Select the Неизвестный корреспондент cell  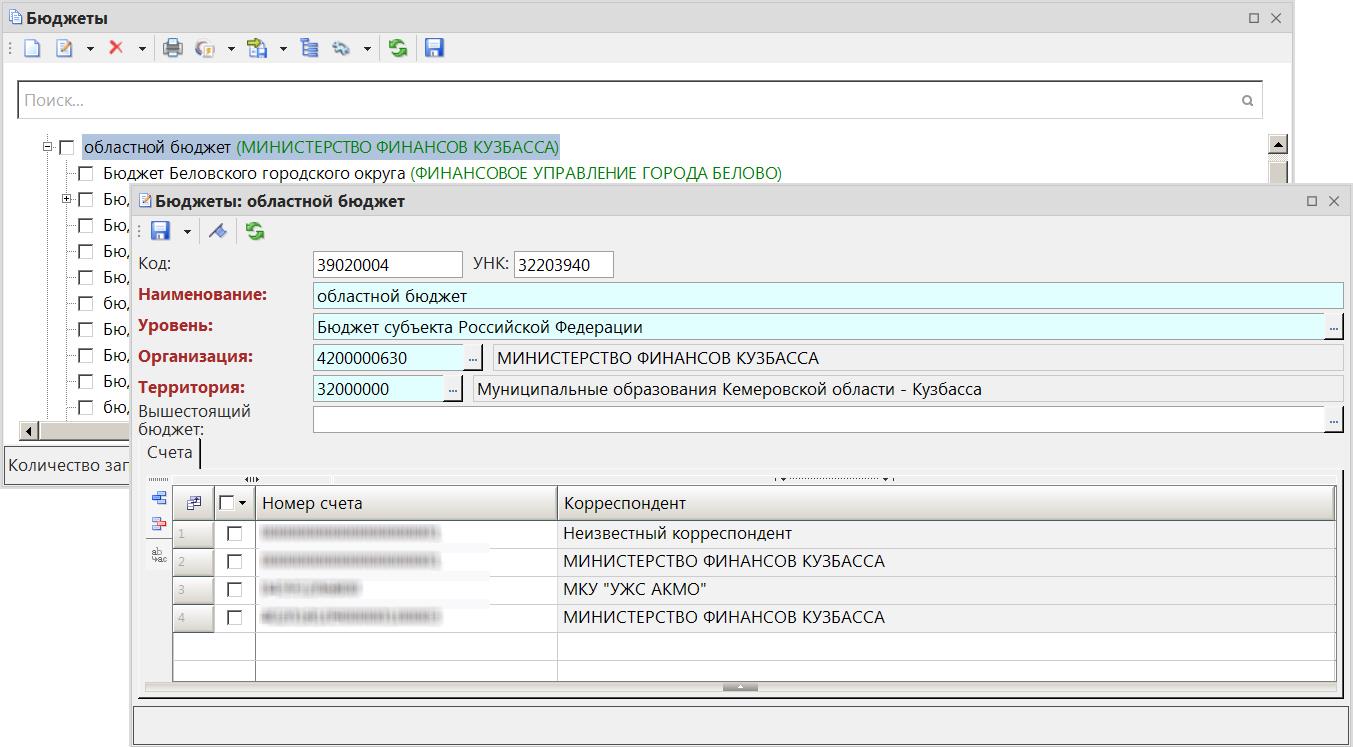pyautogui.click(x=946, y=534)
